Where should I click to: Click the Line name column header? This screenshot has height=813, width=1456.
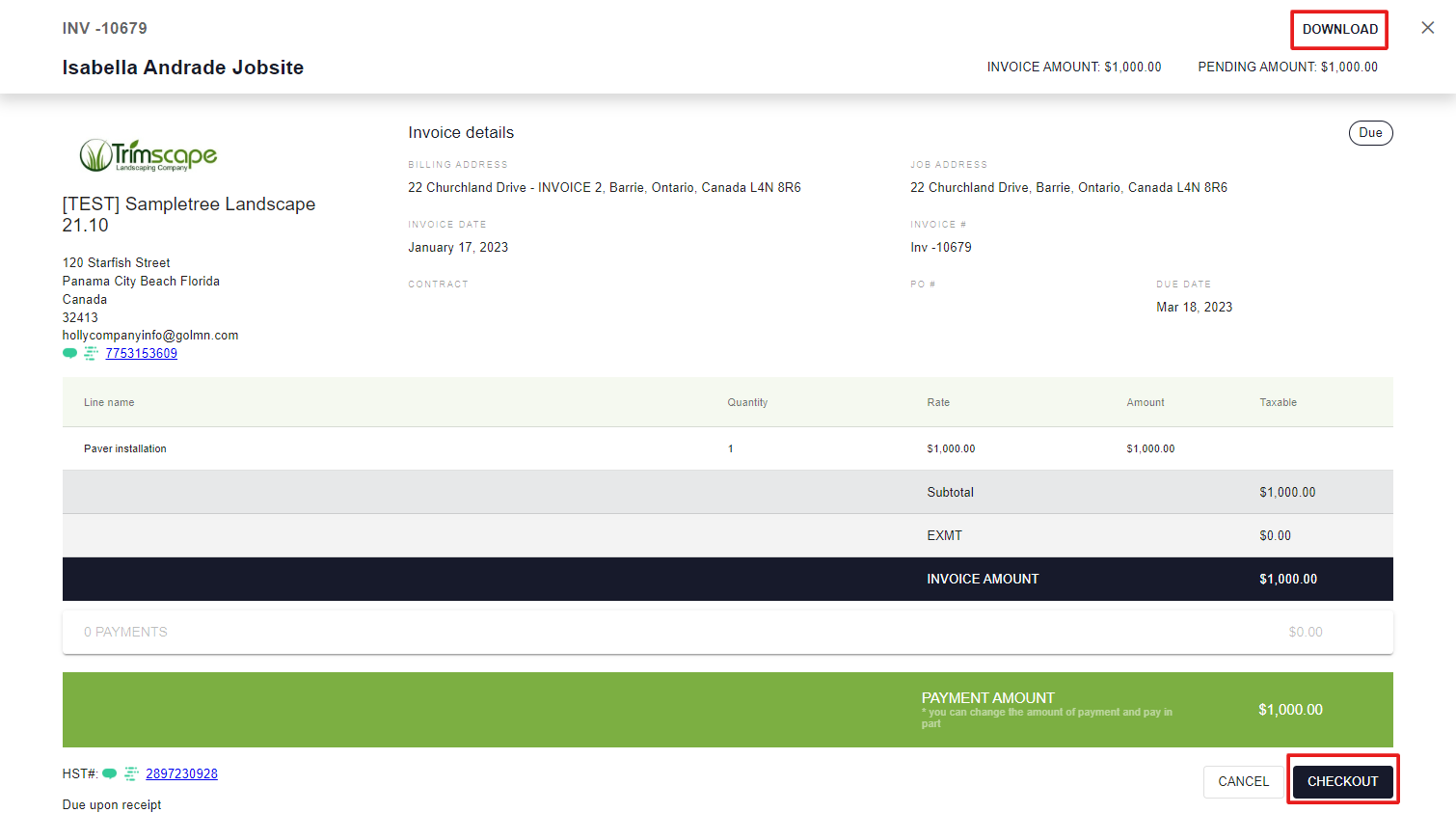(109, 402)
